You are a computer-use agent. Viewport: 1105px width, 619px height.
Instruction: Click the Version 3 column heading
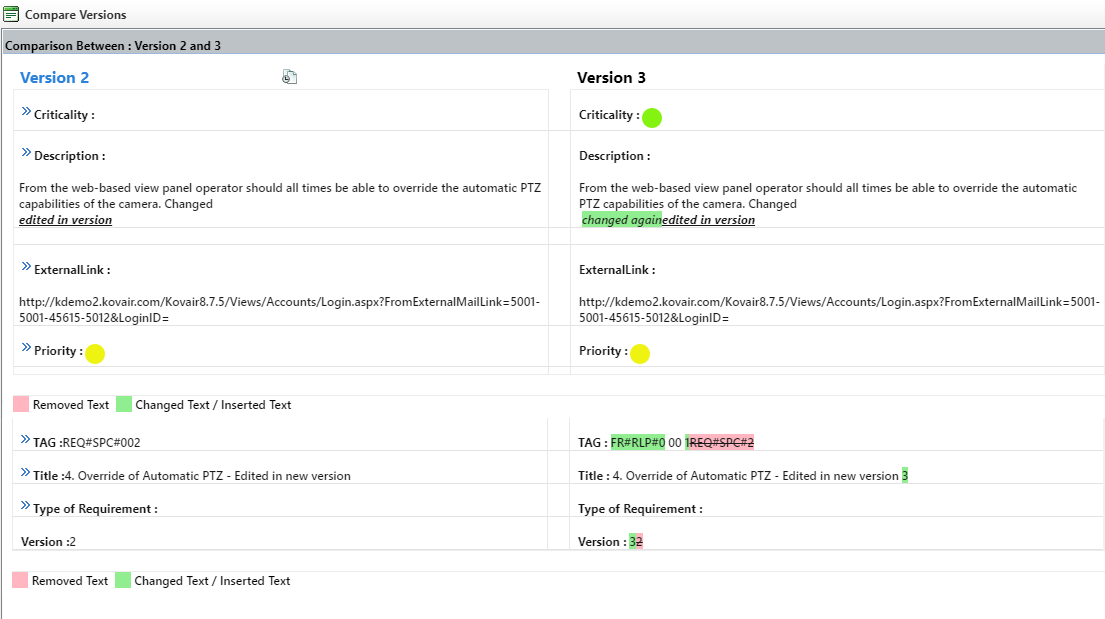coord(611,78)
